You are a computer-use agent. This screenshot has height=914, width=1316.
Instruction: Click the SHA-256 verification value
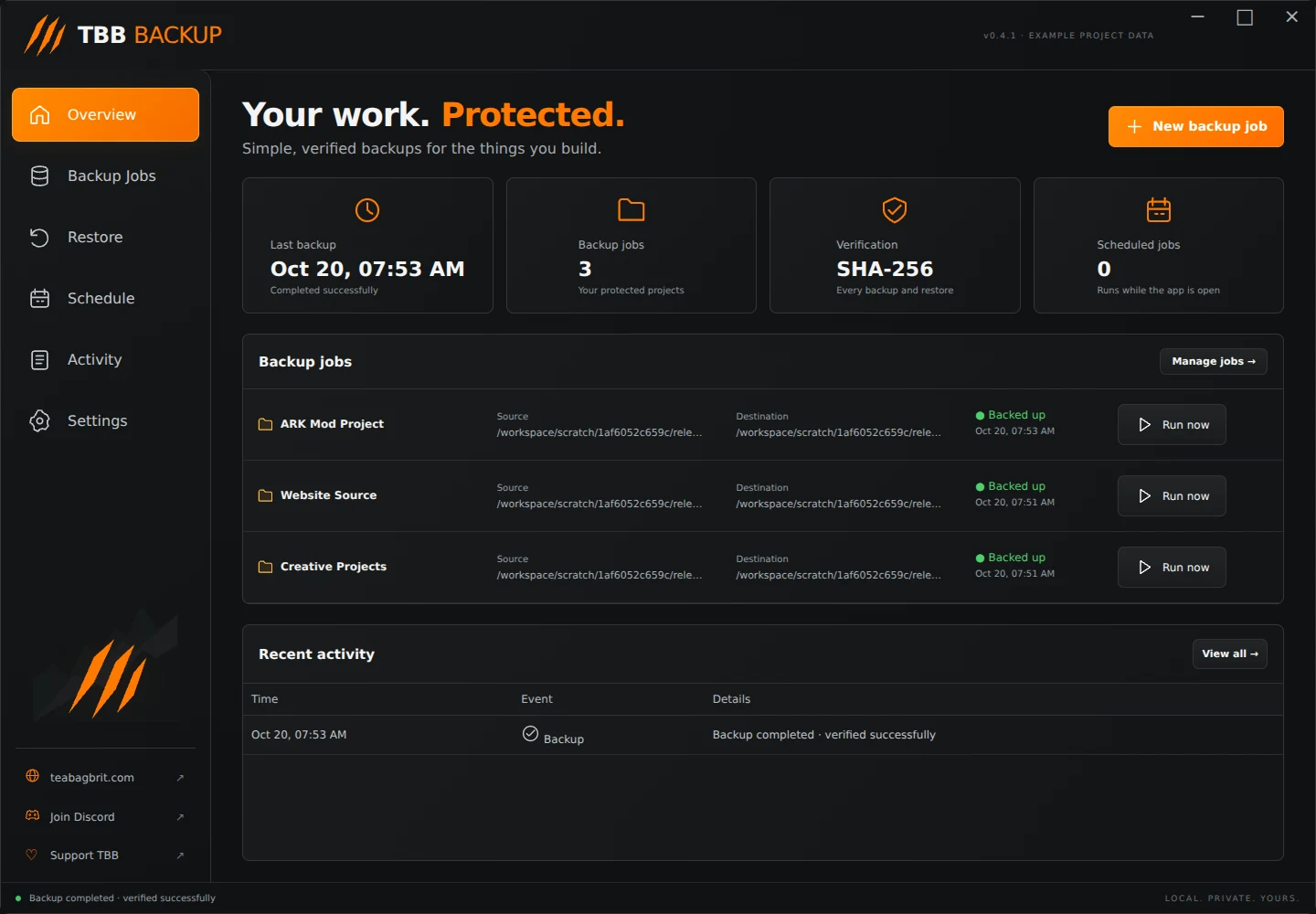885,270
